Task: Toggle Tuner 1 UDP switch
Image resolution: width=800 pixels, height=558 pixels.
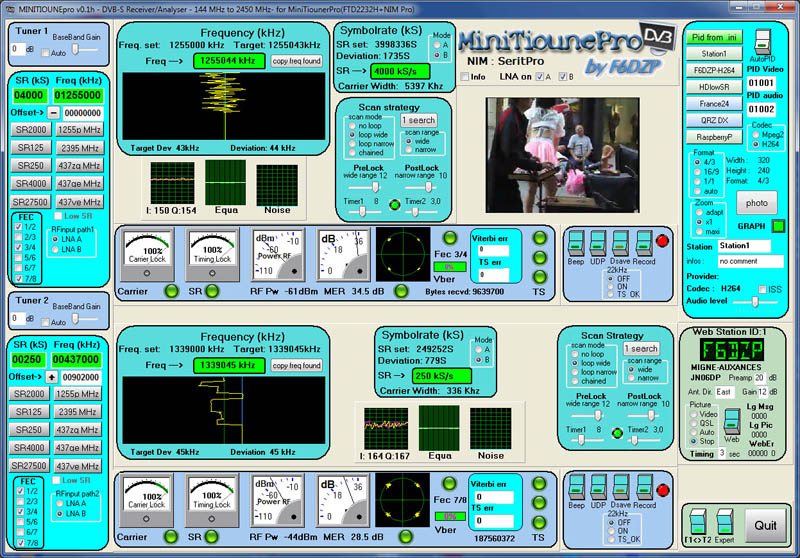Action: (x=598, y=244)
